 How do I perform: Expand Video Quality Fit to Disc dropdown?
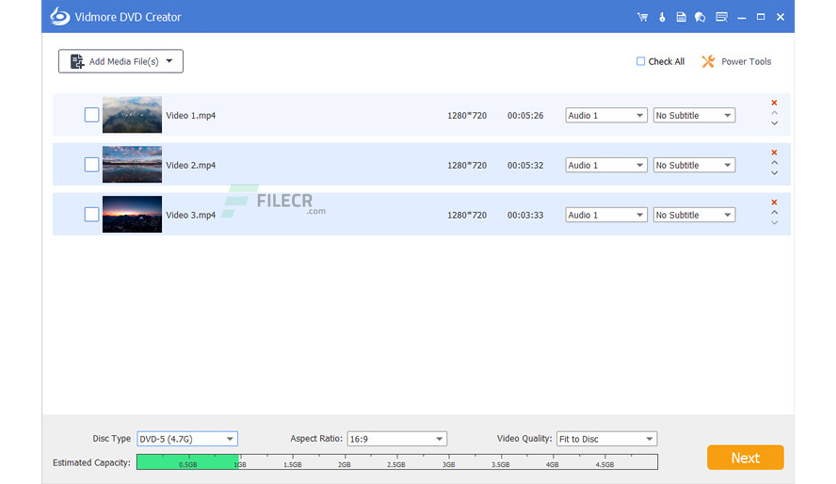pyautogui.click(x=607, y=439)
